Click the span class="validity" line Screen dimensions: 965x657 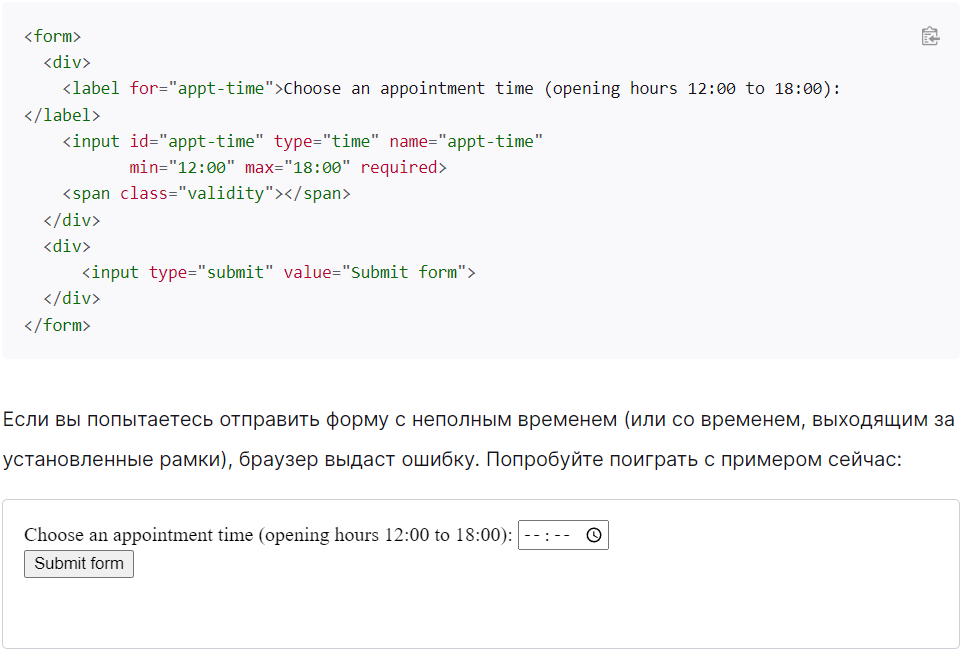(x=206, y=194)
